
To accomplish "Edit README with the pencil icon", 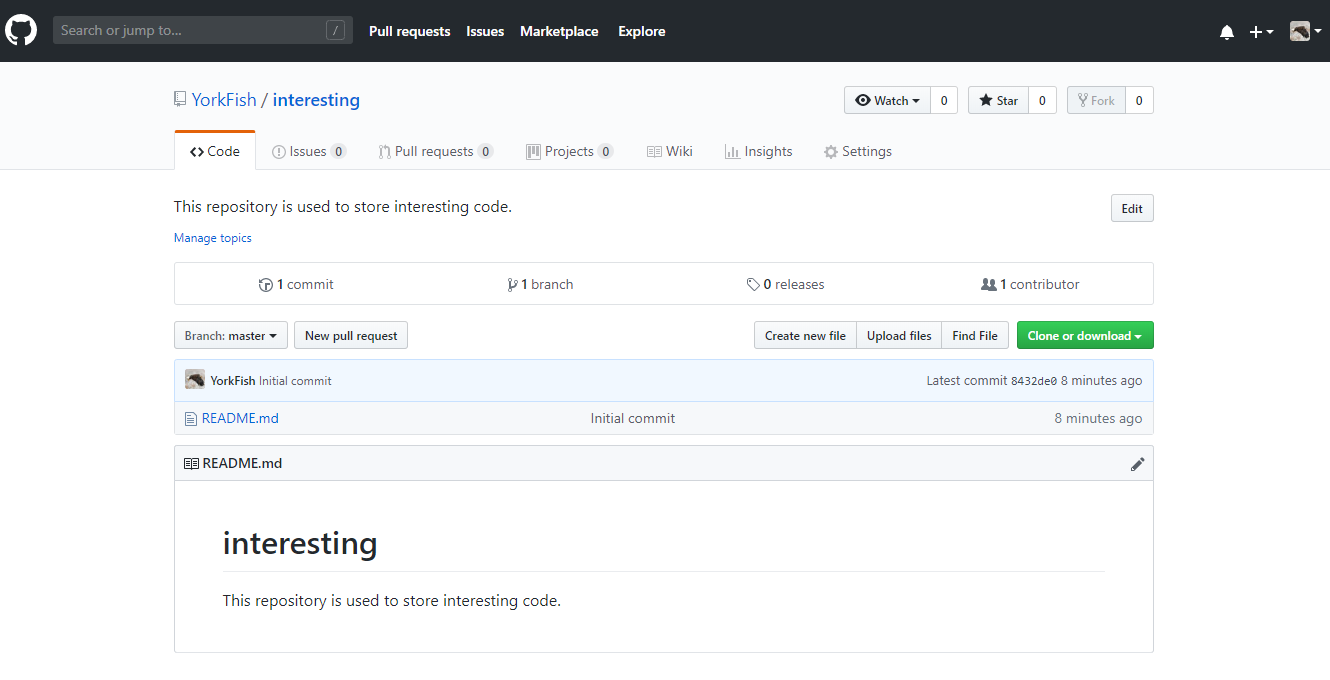I will 1137,464.
